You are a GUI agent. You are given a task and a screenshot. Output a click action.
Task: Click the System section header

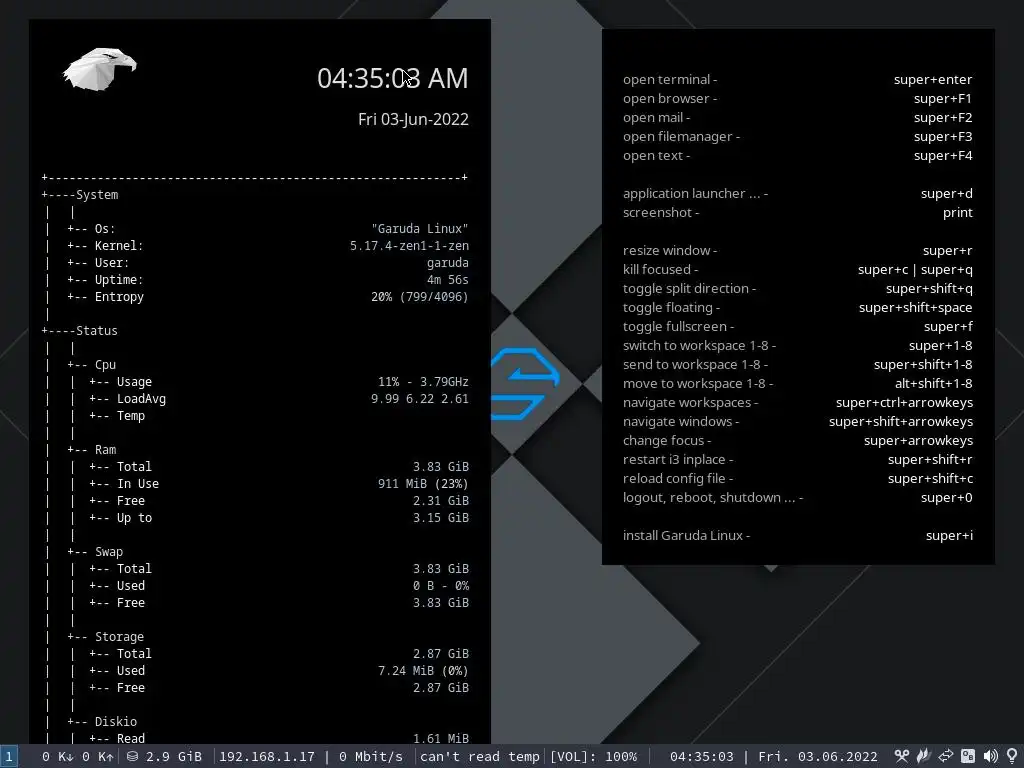pyautogui.click(x=97, y=195)
